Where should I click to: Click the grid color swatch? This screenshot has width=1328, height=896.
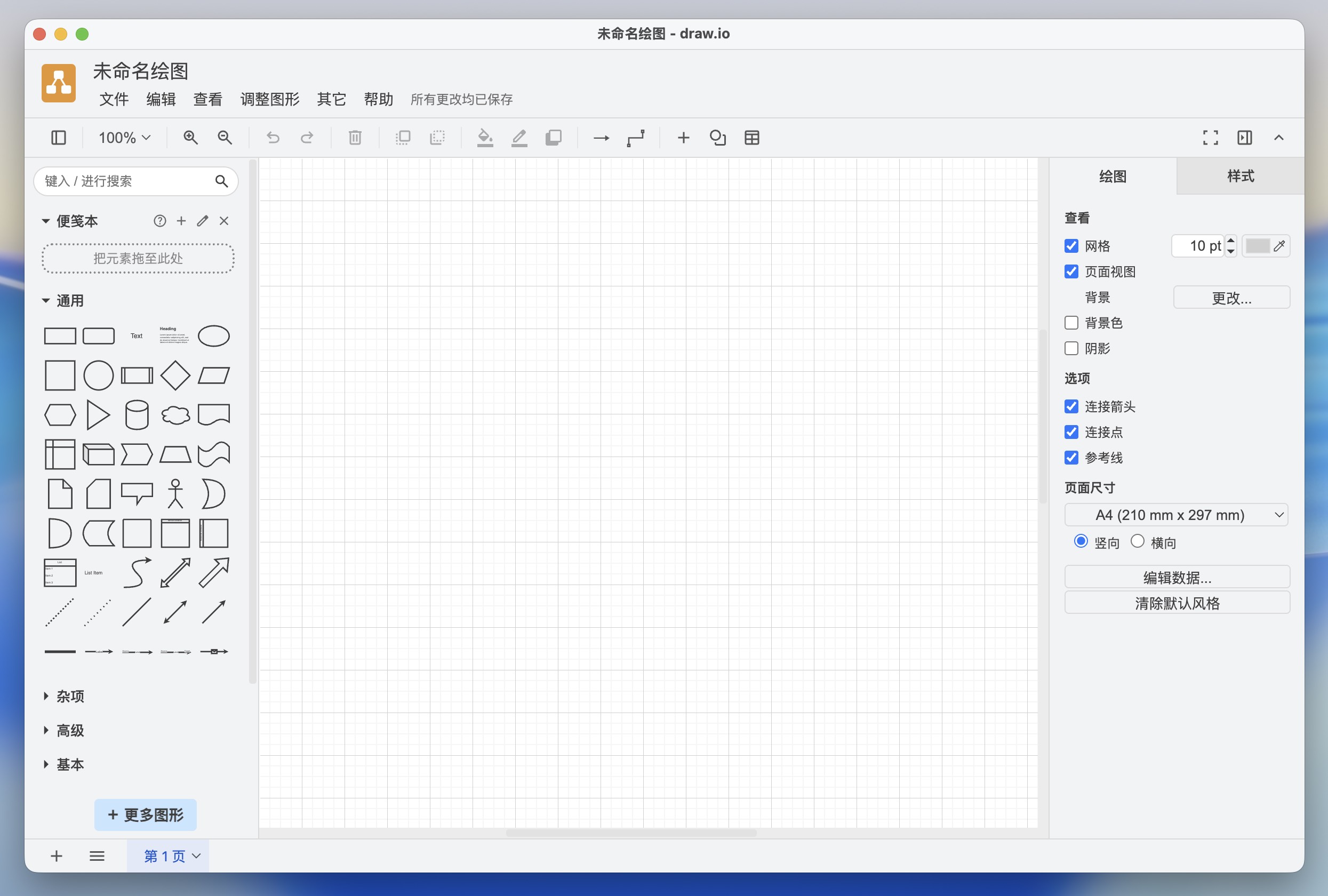1257,246
